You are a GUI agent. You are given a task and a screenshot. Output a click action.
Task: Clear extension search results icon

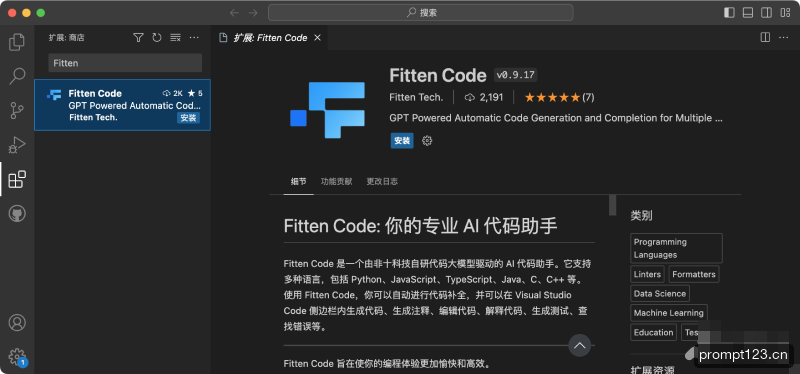click(x=176, y=37)
